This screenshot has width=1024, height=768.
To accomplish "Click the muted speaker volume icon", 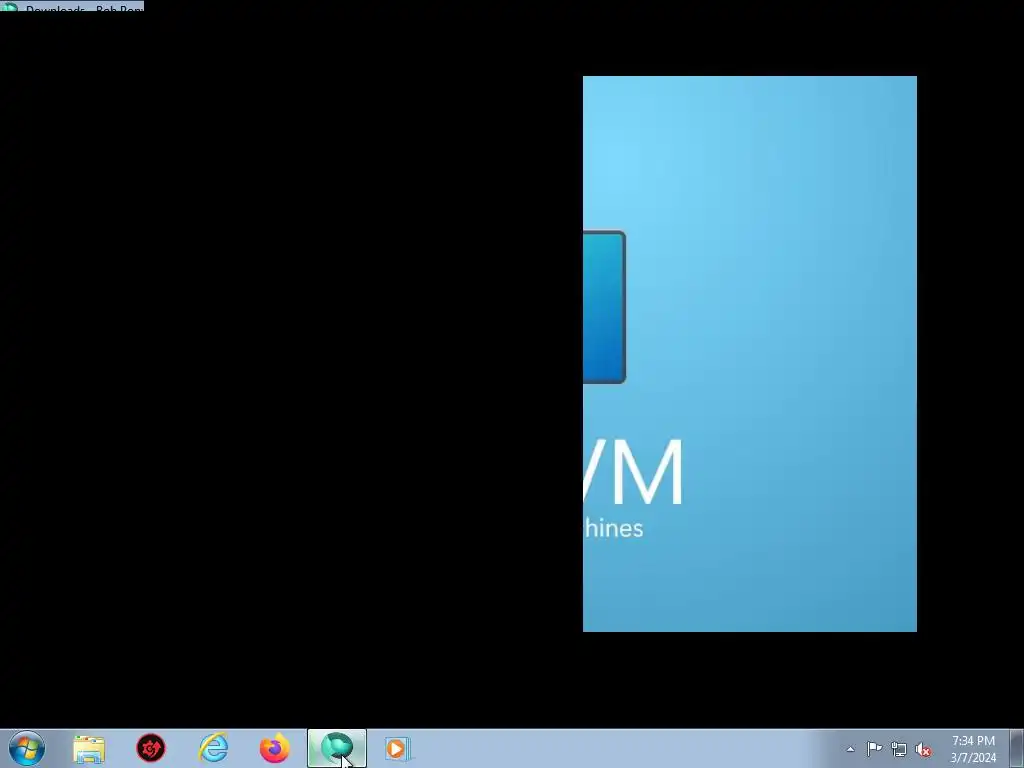I will (x=923, y=750).
